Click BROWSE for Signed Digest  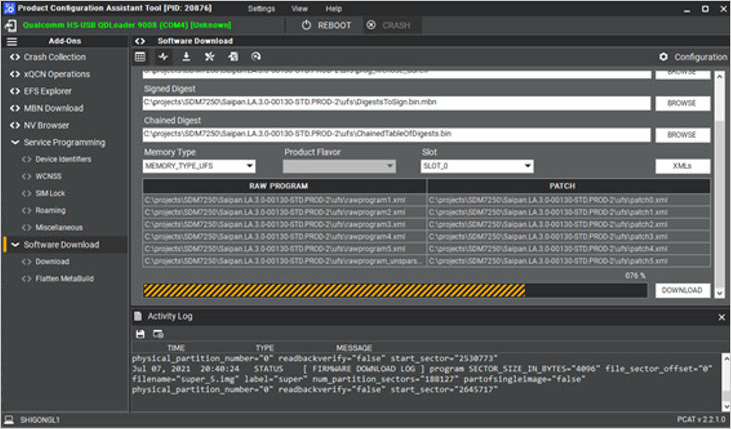(683, 103)
